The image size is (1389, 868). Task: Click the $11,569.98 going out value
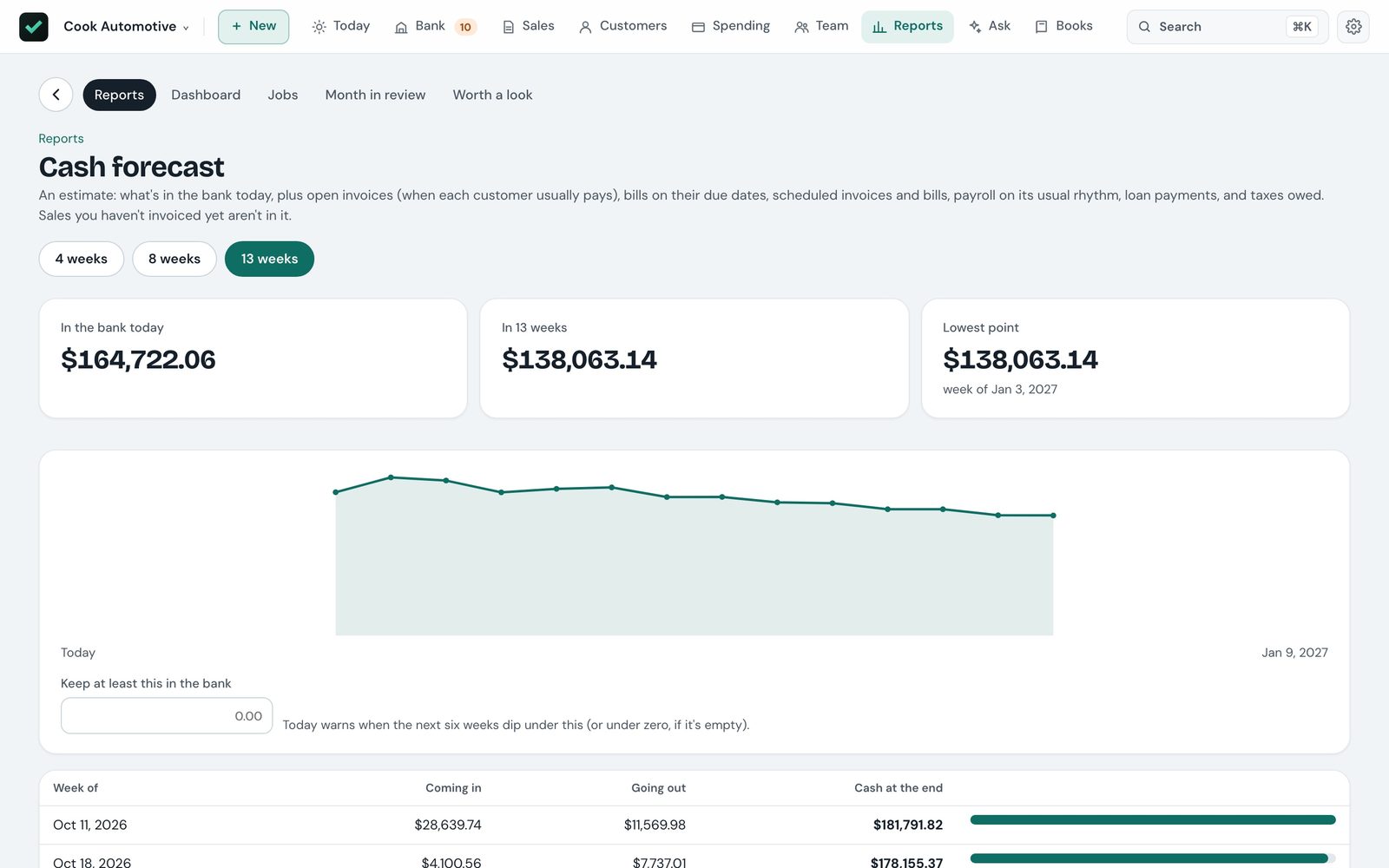(655, 825)
